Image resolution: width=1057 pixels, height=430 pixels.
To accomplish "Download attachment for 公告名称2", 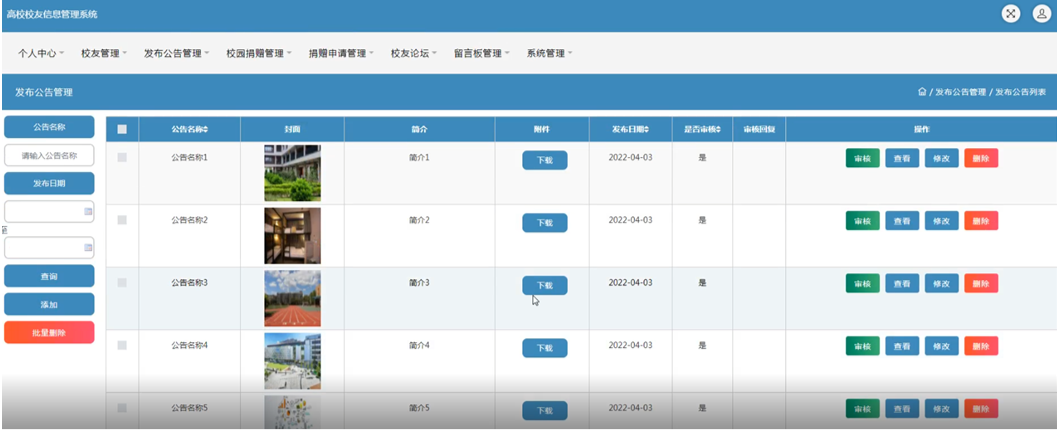I will pyautogui.click(x=545, y=223).
